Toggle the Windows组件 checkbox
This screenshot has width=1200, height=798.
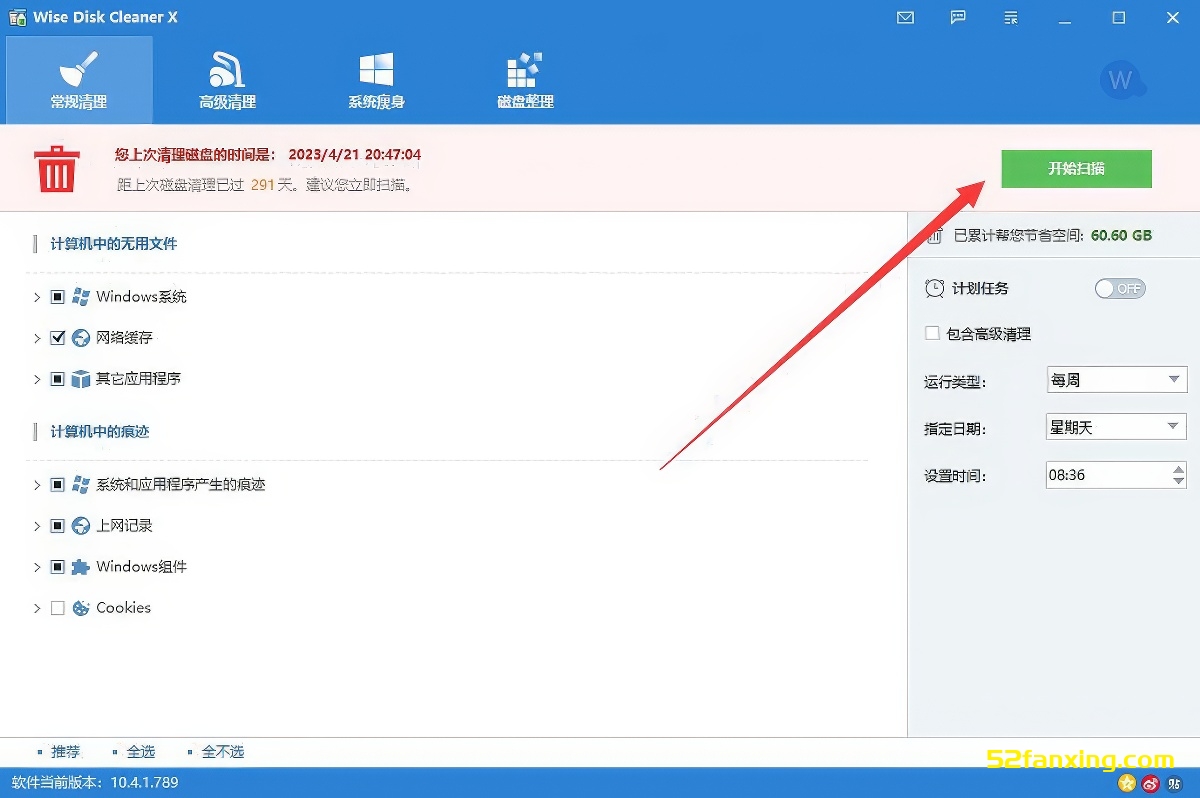(57, 567)
